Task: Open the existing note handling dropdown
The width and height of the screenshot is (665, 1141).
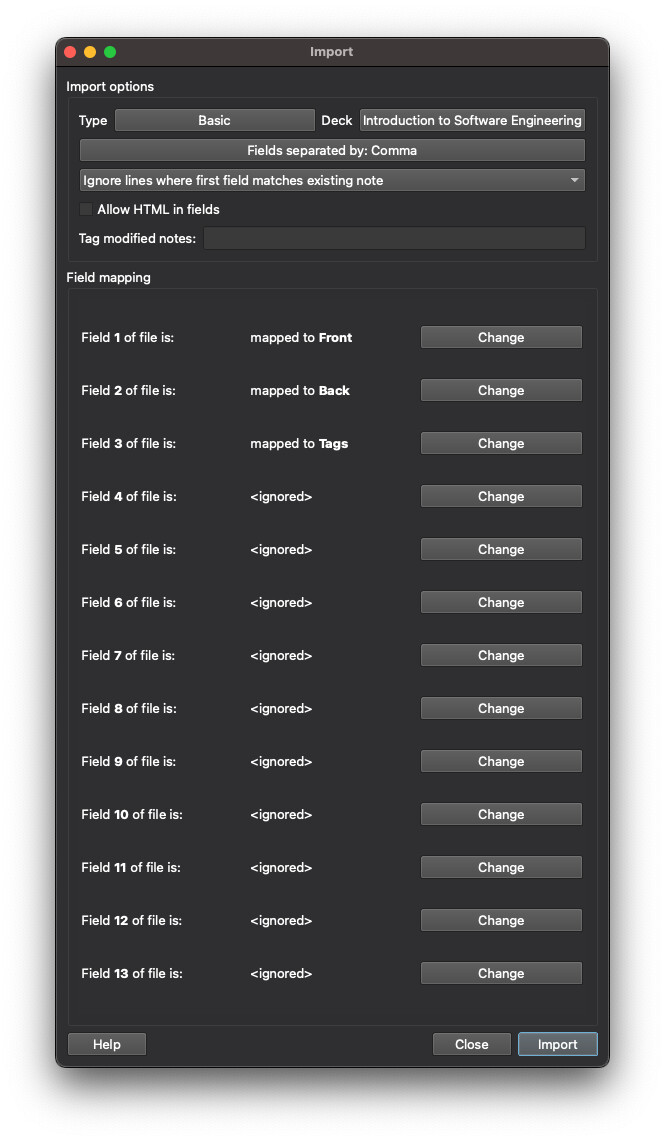Action: 332,180
